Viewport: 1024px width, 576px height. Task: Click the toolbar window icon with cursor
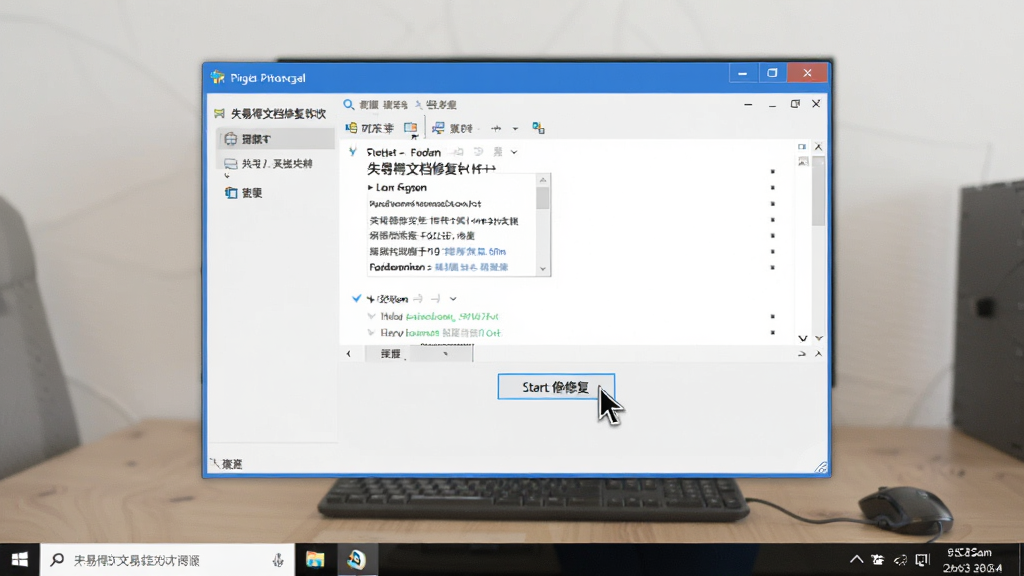pyautogui.click(x=411, y=129)
